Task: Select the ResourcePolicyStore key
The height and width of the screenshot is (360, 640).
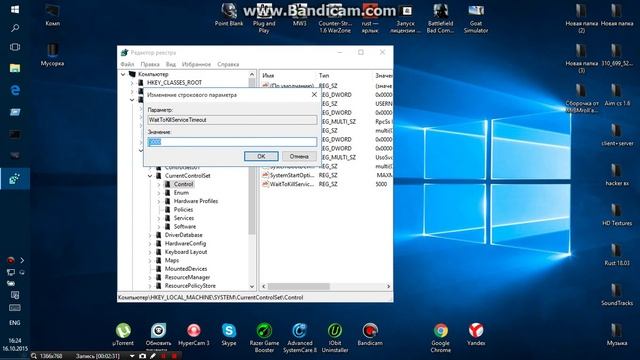Action: click(190, 286)
